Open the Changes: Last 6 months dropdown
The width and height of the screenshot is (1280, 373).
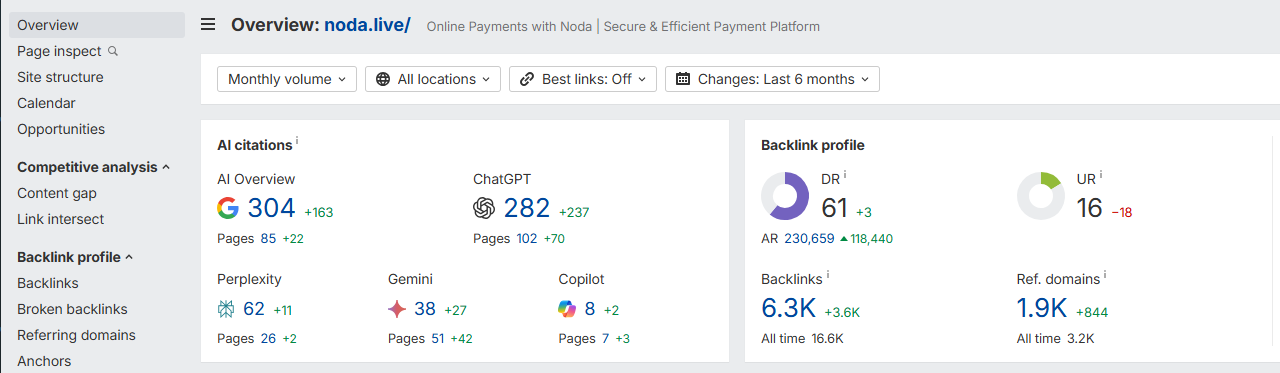(772, 79)
